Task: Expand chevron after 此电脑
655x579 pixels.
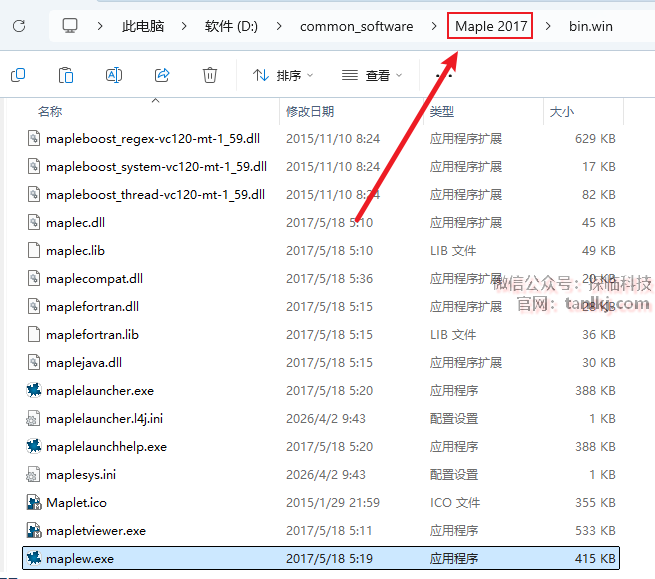Action: (x=184, y=26)
